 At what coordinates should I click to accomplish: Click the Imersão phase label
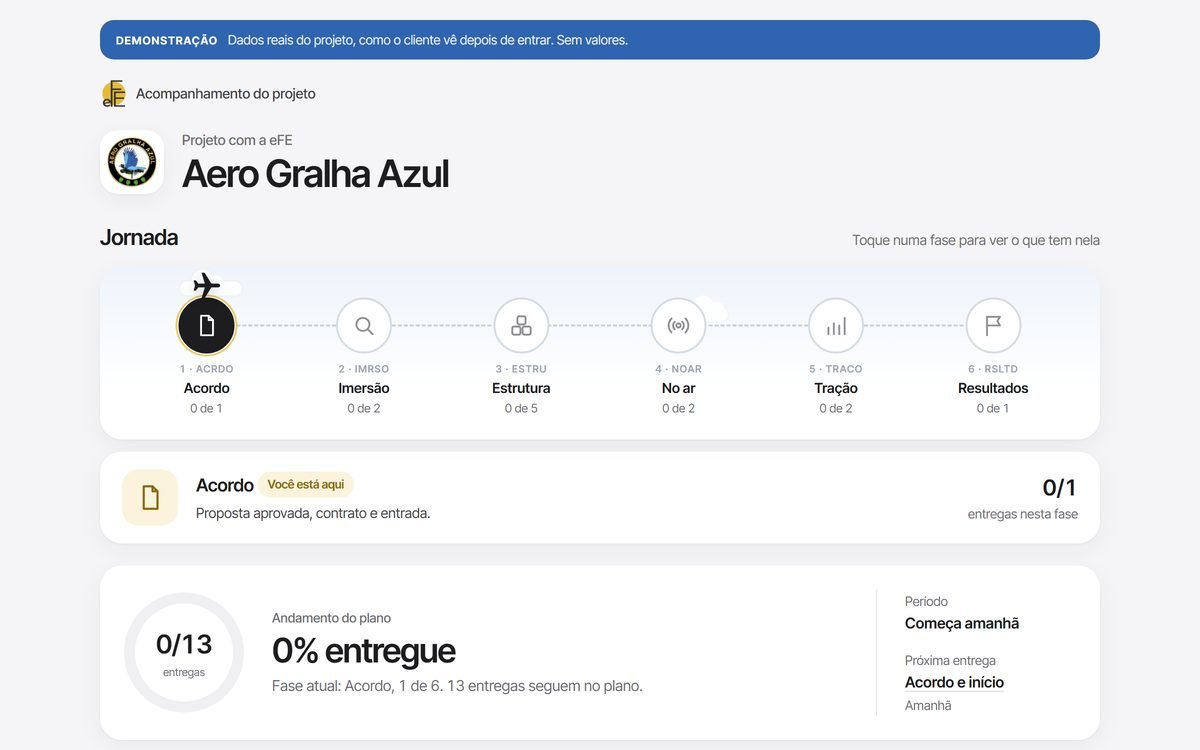point(364,388)
